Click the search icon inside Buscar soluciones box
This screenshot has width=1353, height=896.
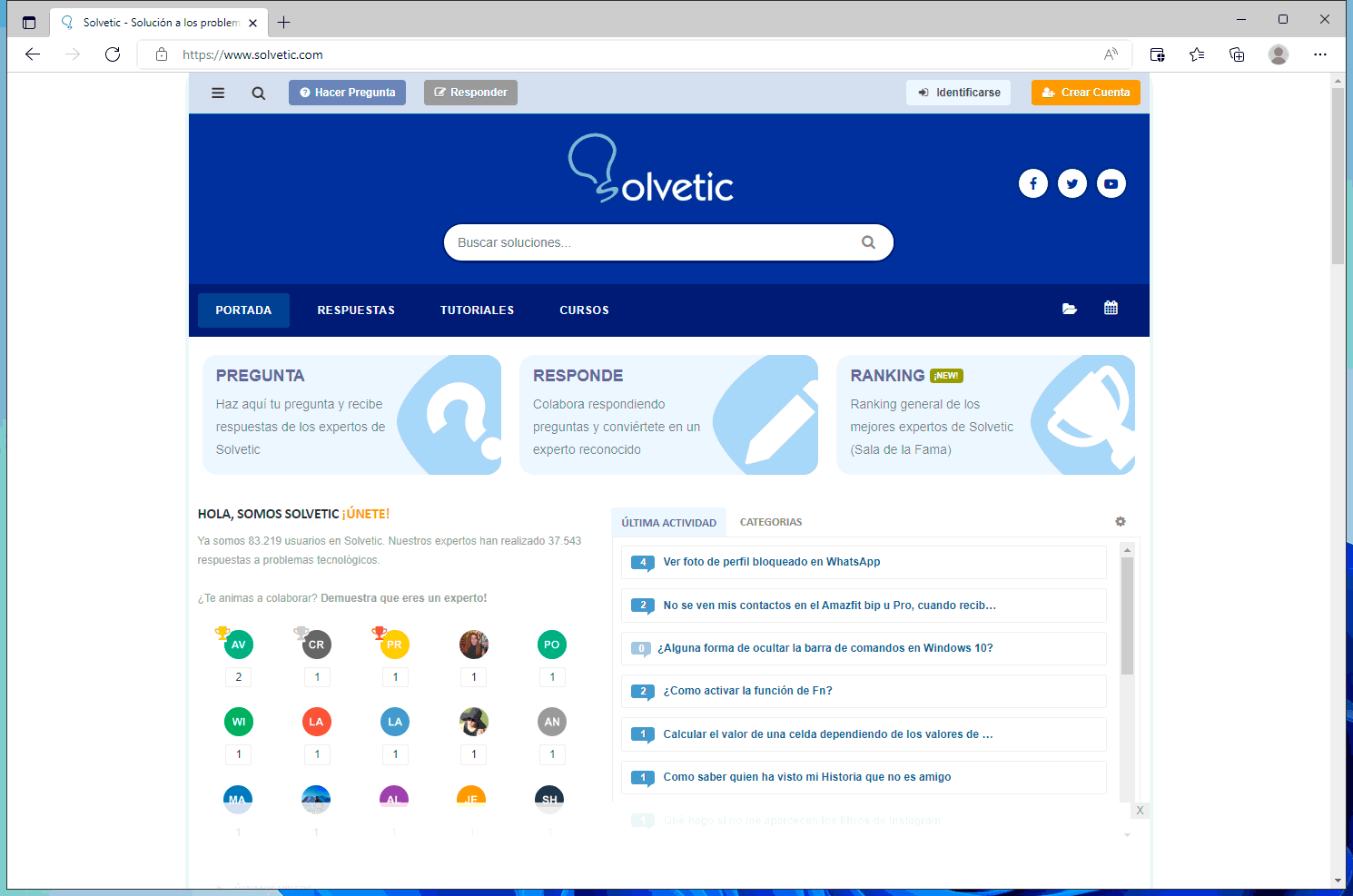click(x=868, y=242)
